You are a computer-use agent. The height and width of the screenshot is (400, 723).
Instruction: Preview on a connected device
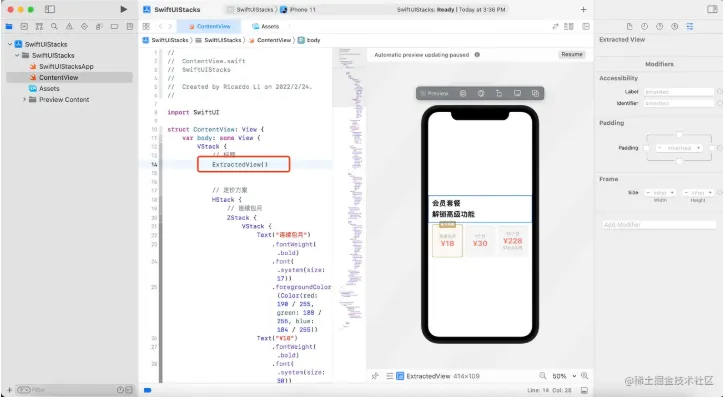(x=517, y=93)
